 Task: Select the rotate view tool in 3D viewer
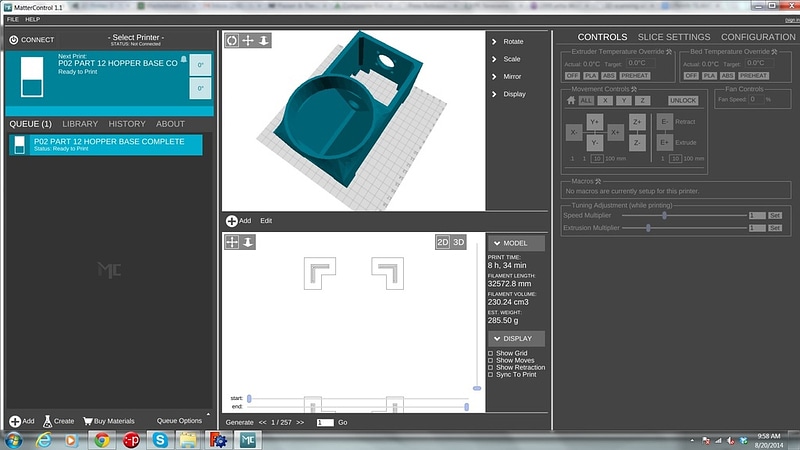(232, 40)
